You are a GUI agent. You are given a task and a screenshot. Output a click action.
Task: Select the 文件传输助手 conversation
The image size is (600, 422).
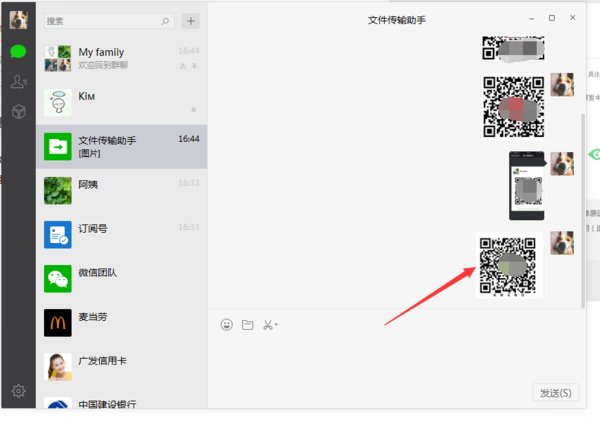(122, 146)
